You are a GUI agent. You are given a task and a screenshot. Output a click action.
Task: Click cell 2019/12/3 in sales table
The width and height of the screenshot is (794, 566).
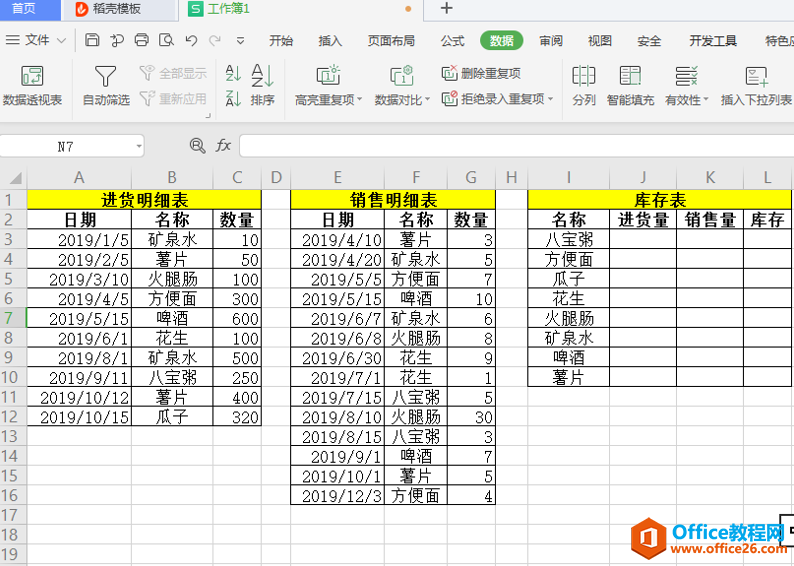(x=338, y=495)
